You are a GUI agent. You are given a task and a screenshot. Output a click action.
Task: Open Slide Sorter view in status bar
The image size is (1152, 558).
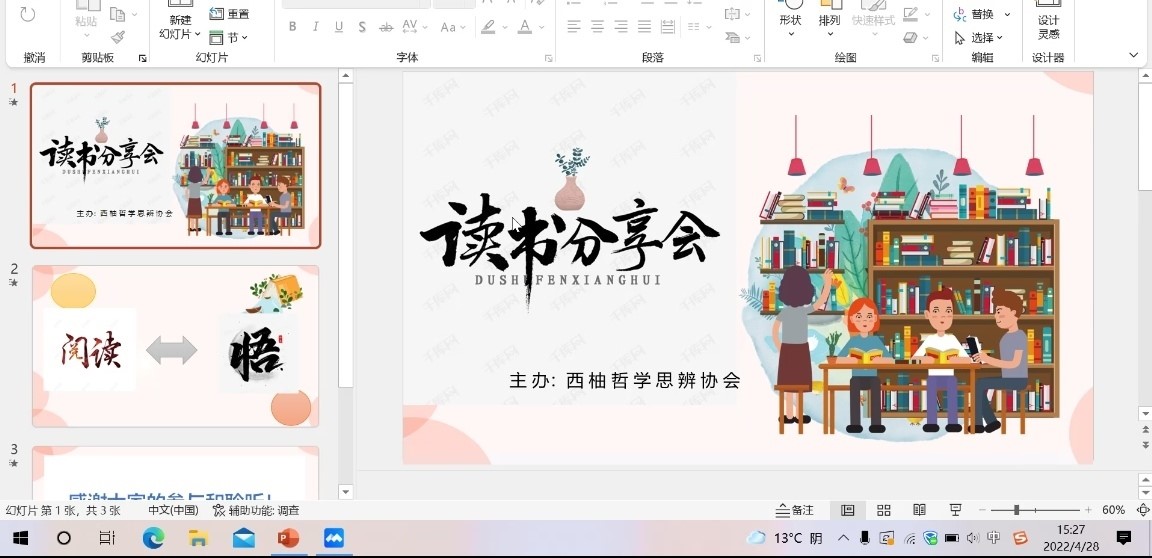(x=884, y=510)
